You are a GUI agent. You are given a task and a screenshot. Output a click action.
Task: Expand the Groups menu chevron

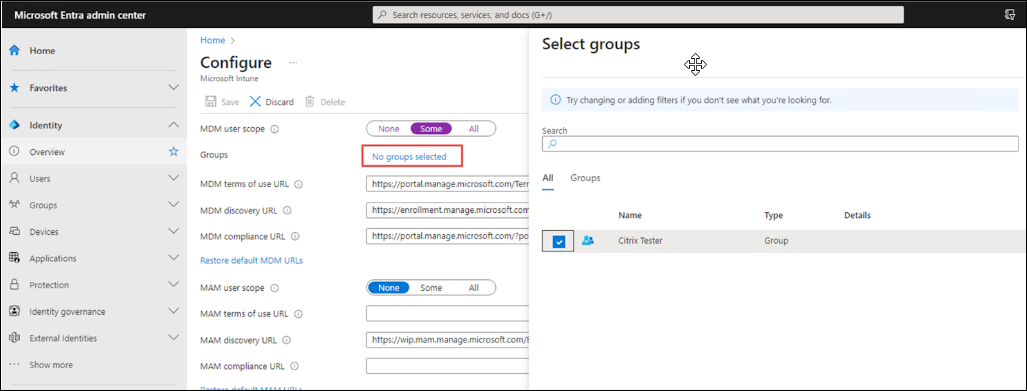[174, 204]
